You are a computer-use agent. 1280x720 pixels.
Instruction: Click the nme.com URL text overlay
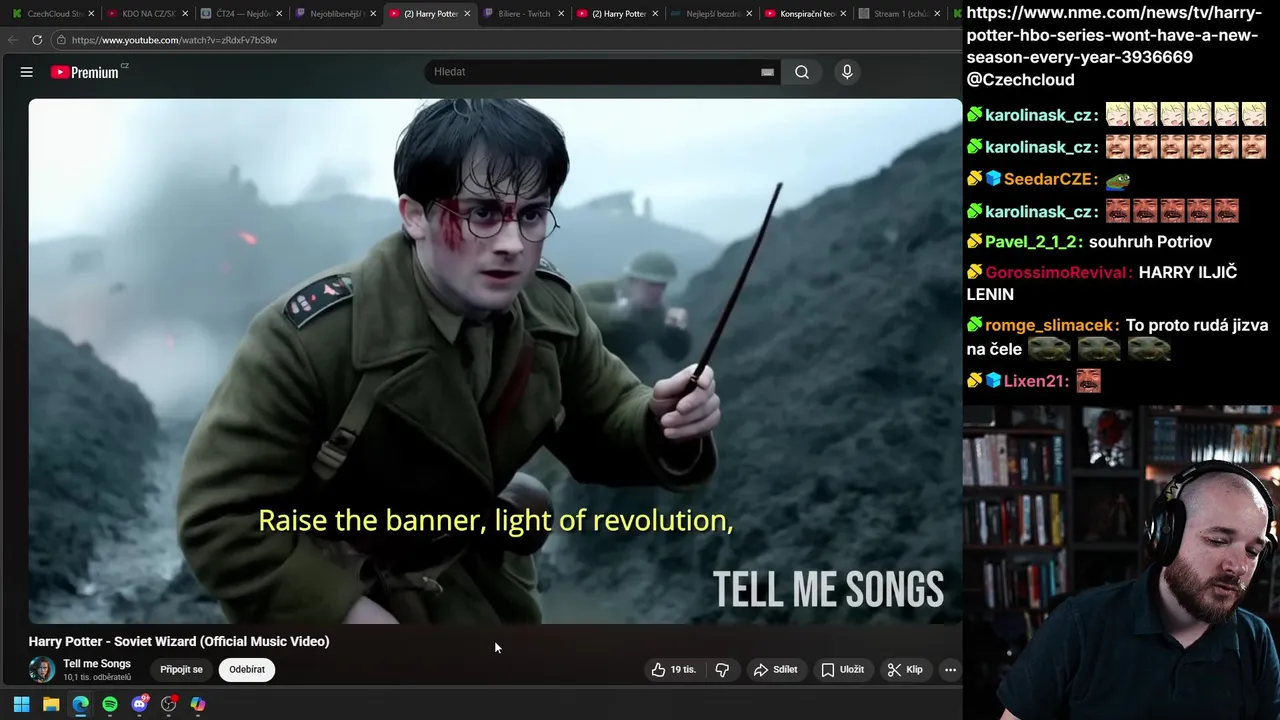(1114, 35)
